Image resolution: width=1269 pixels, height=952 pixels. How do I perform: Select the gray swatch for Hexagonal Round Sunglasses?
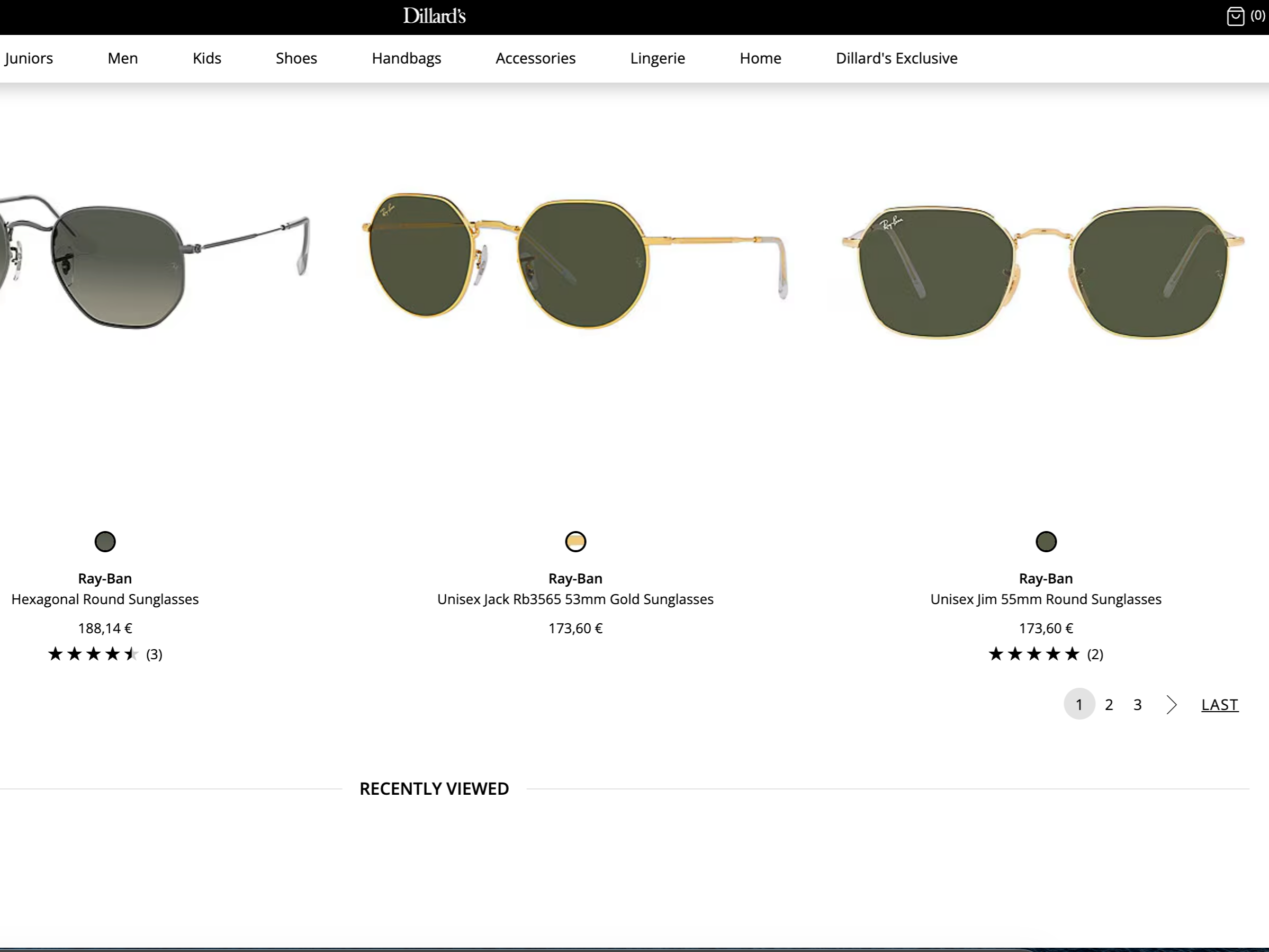point(105,542)
